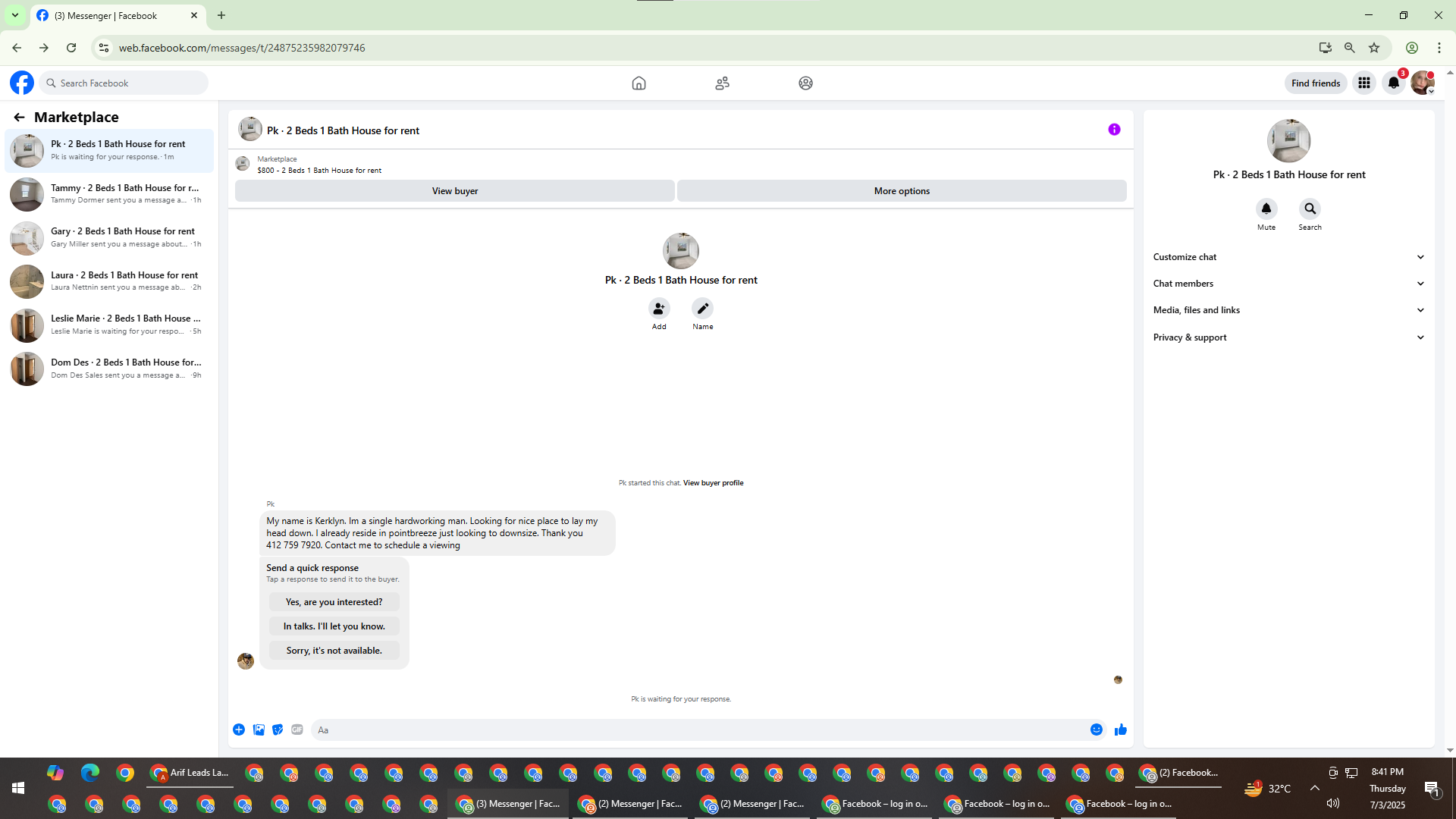Click the View buyer profile link
Viewport: 1456px width, 819px height.
click(713, 483)
